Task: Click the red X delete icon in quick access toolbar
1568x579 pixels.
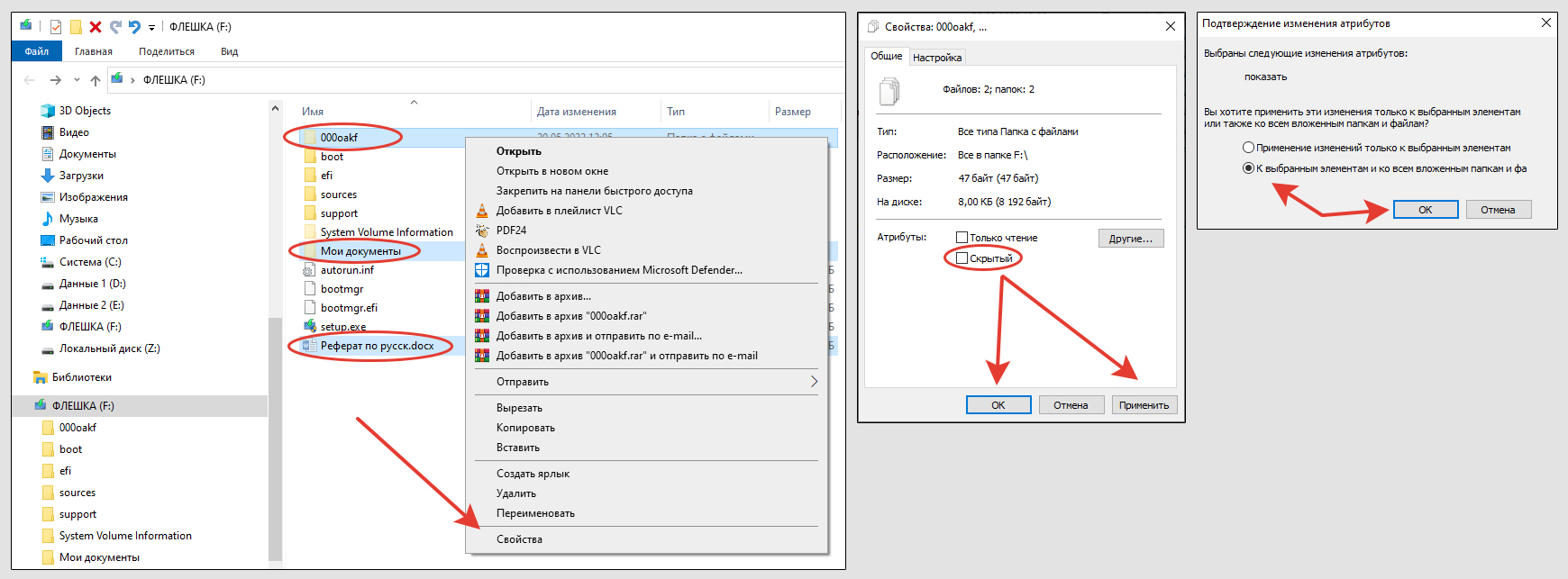Action: click(96, 27)
